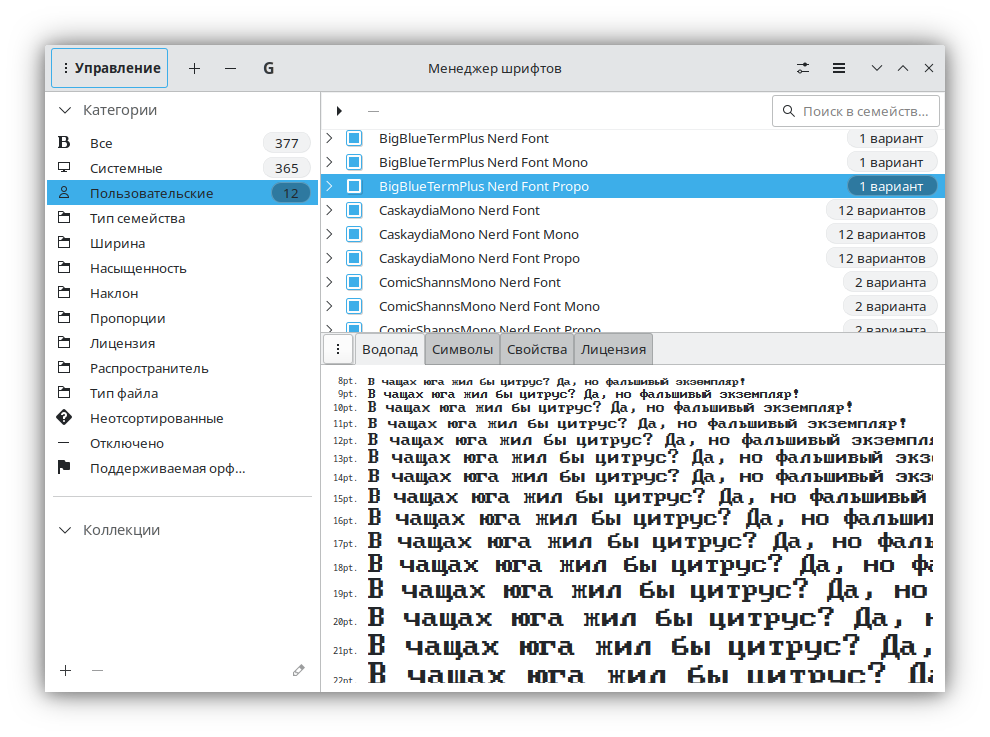Expand BigBlueTermPlus Nerd Font Propo row
Image resolution: width=990 pixels, height=737 pixels.
pos(329,186)
